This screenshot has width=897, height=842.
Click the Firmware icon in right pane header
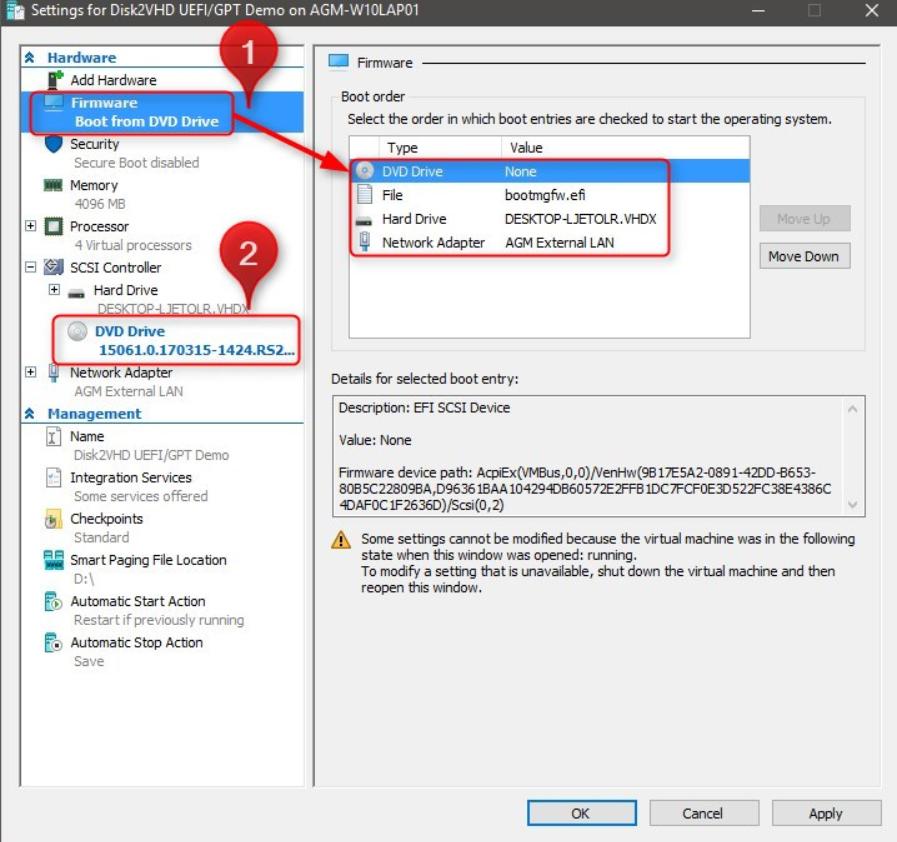click(x=339, y=61)
